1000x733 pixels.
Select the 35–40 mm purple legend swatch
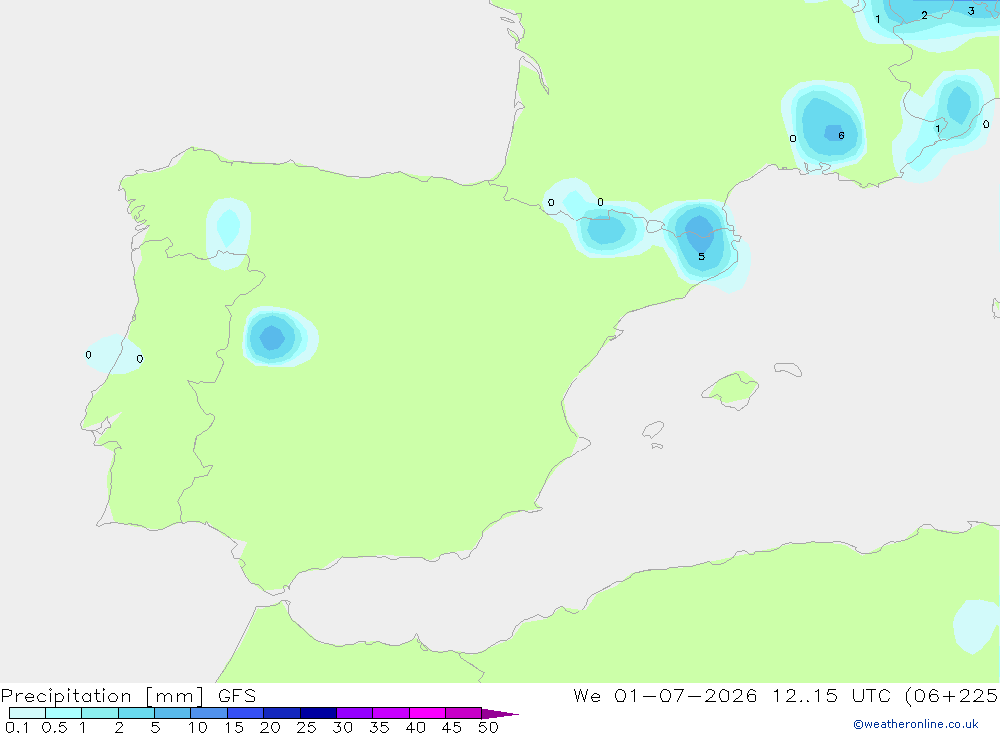(x=390, y=713)
